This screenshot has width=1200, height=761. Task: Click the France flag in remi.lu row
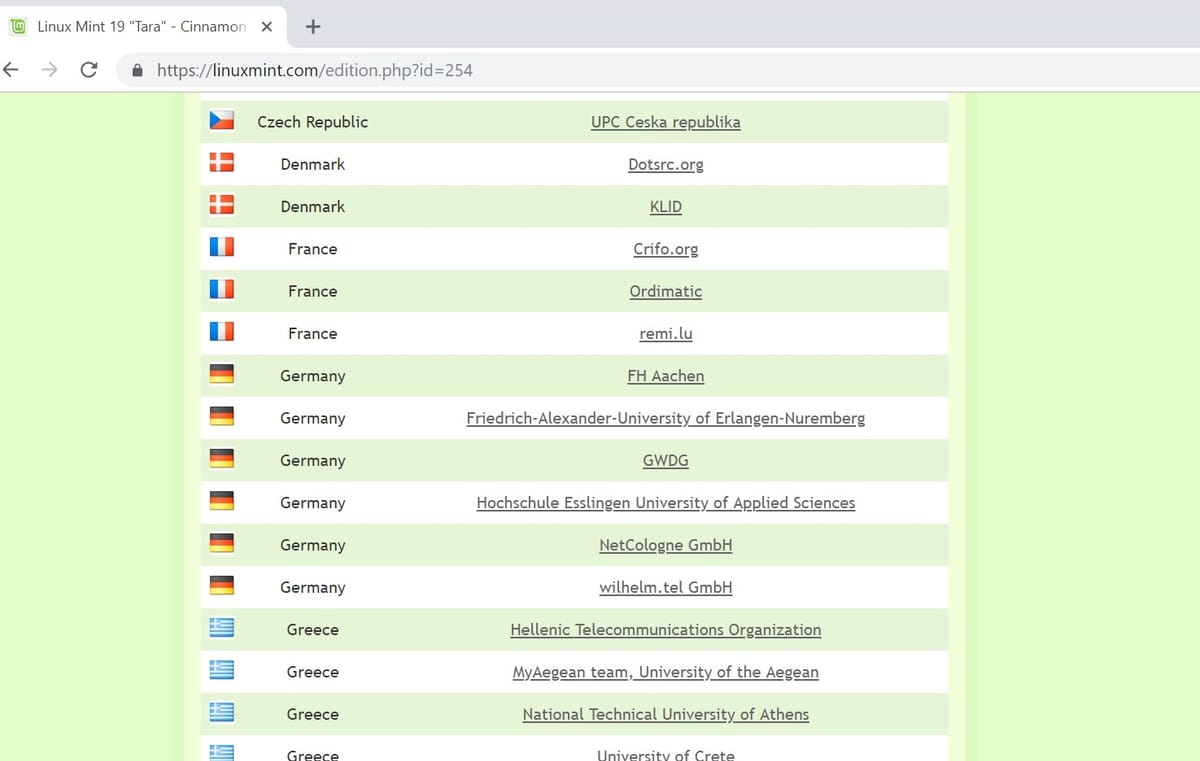pos(221,332)
